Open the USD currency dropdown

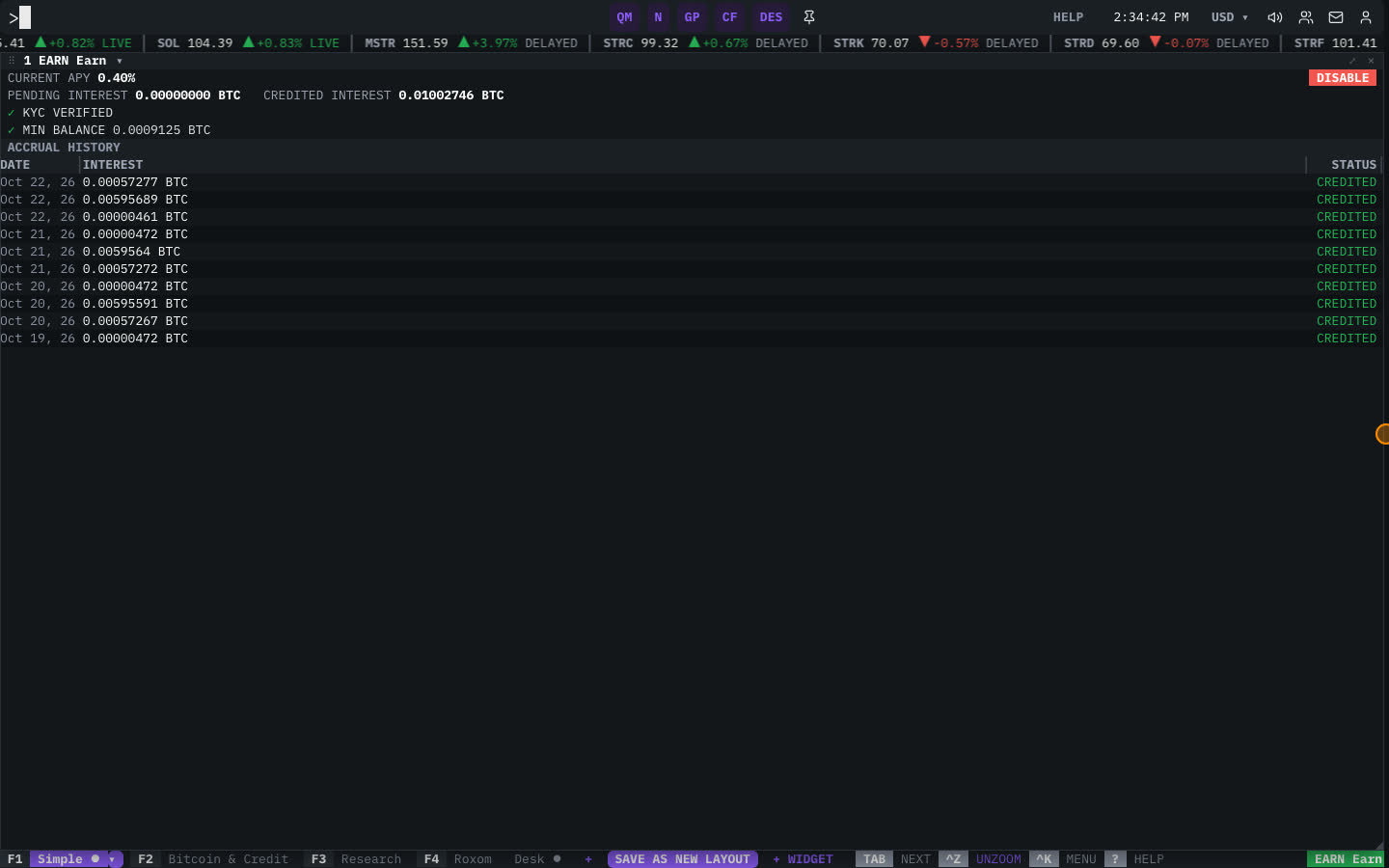point(1230,17)
